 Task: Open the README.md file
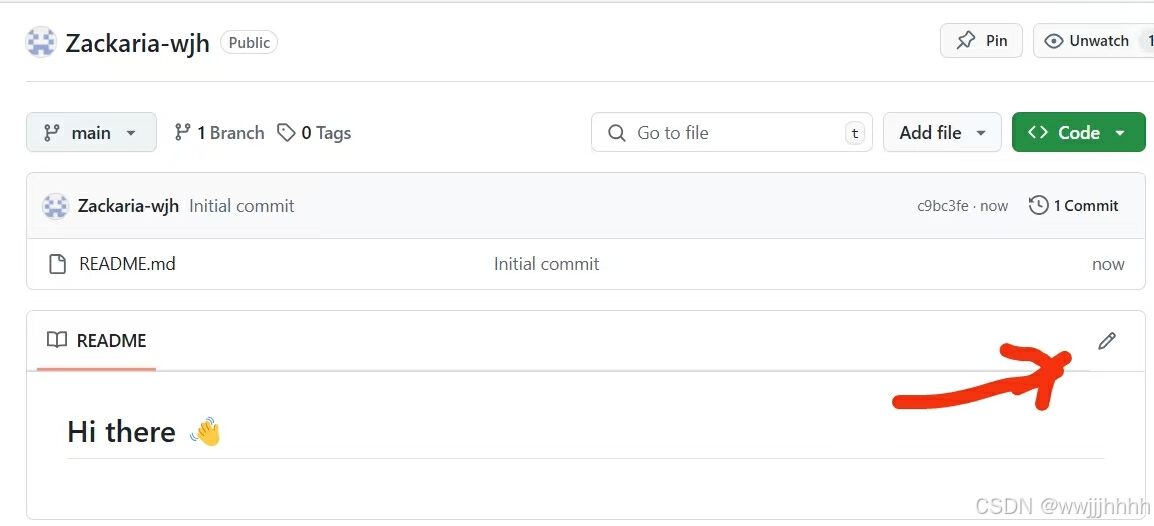pos(127,264)
